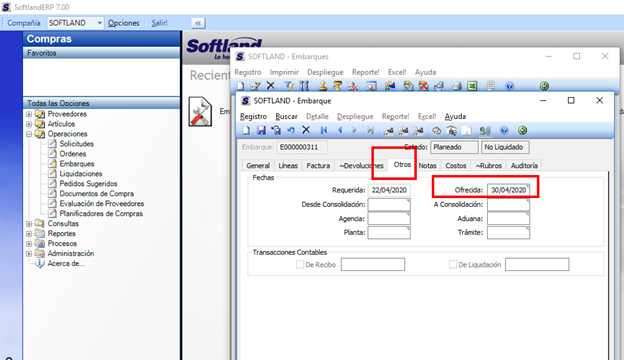Click the Trámite date field

(509, 233)
